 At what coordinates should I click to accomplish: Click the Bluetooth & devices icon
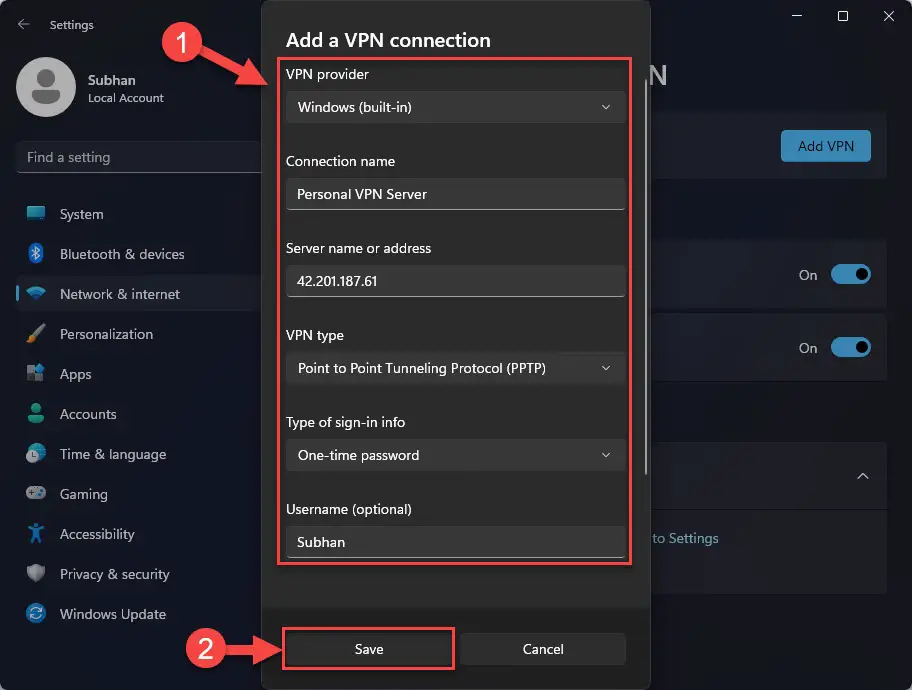[36, 254]
